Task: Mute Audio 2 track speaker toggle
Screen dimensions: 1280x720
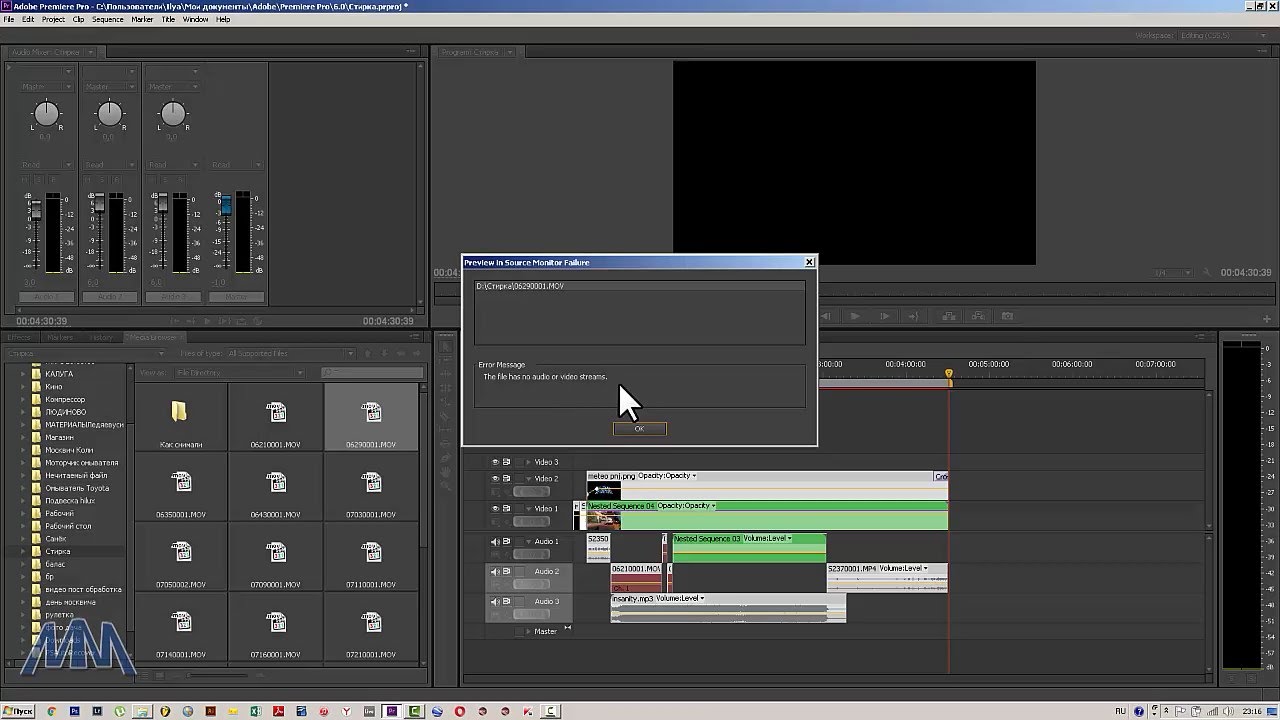Action: point(494,571)
